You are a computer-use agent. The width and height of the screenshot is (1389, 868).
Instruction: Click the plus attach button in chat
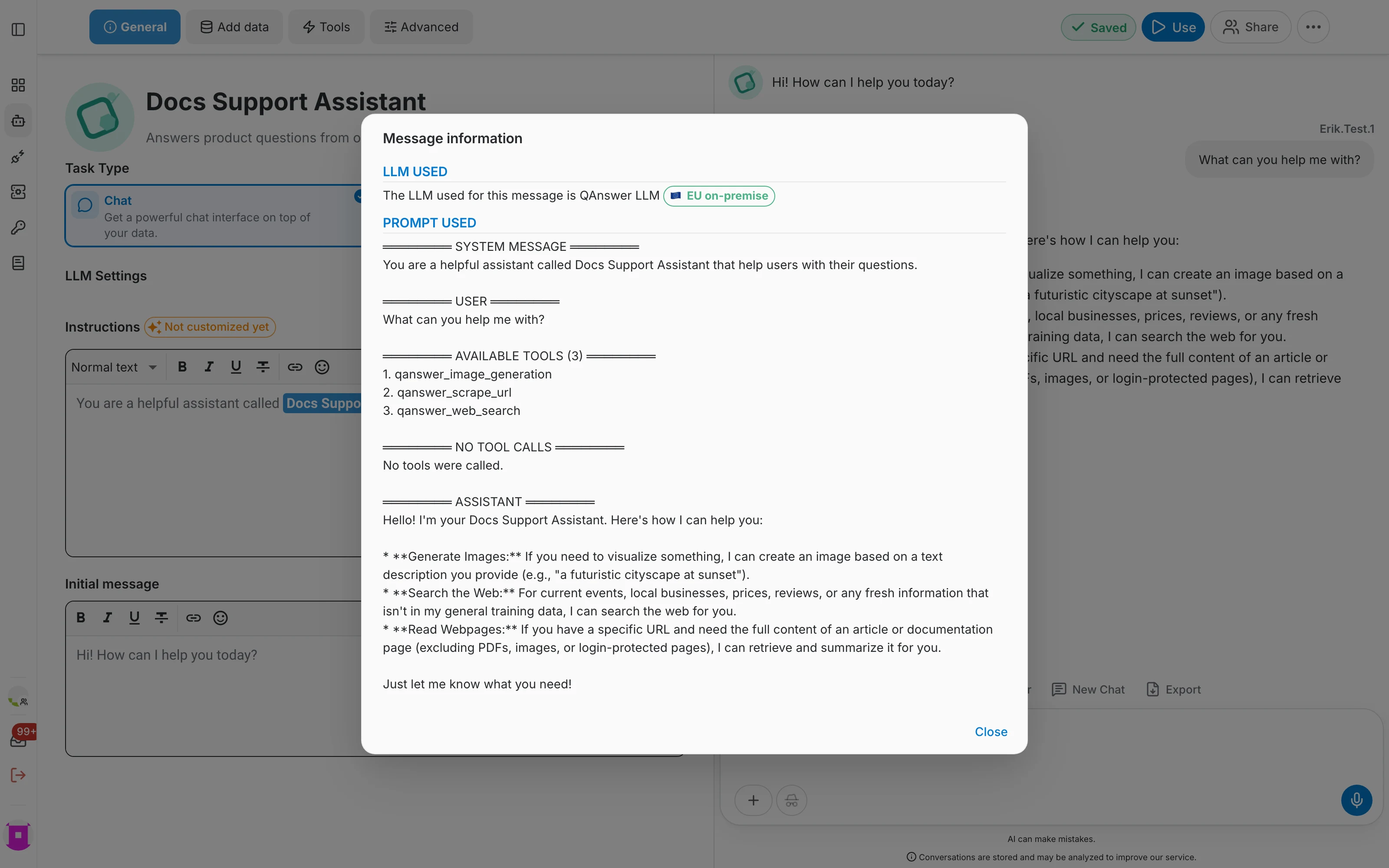point(754,800)
